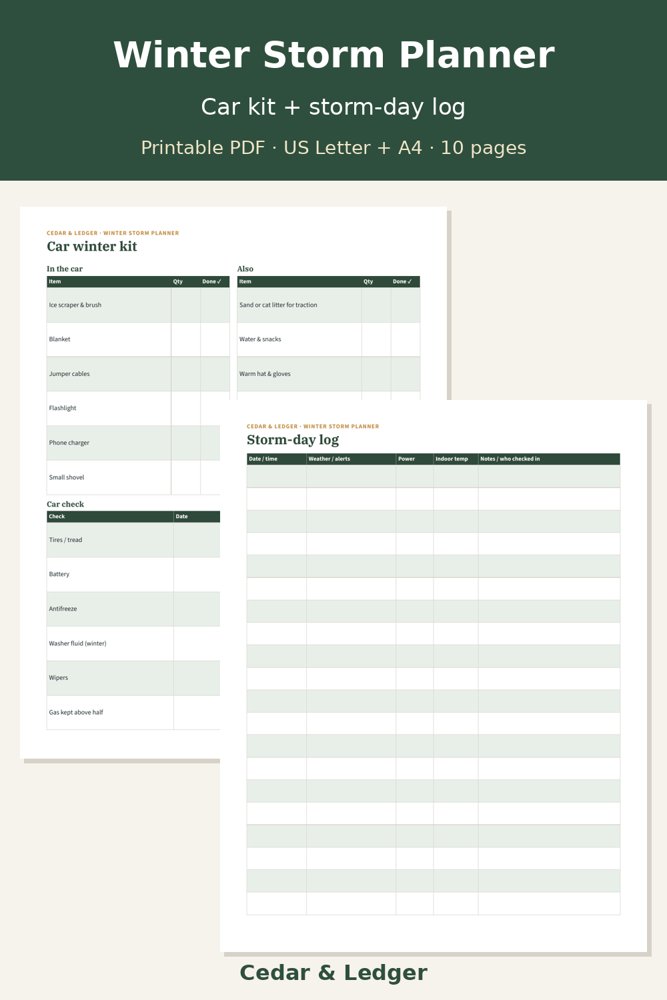Click Done cell for Water & snacks
The width and height of the screenshot is (667, 1000).
[x=406, y=339]
